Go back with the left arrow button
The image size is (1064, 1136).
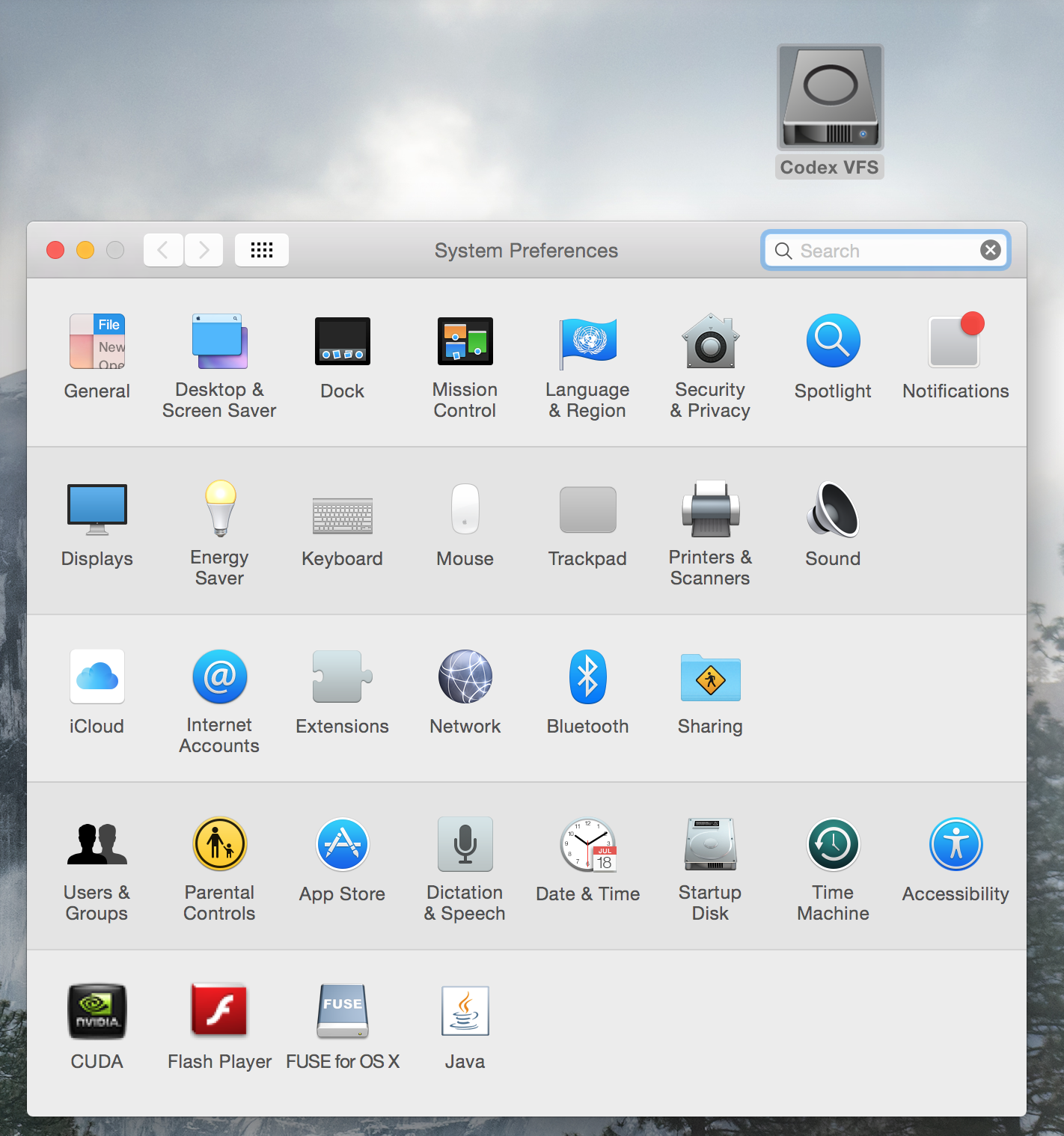[163, 250]
